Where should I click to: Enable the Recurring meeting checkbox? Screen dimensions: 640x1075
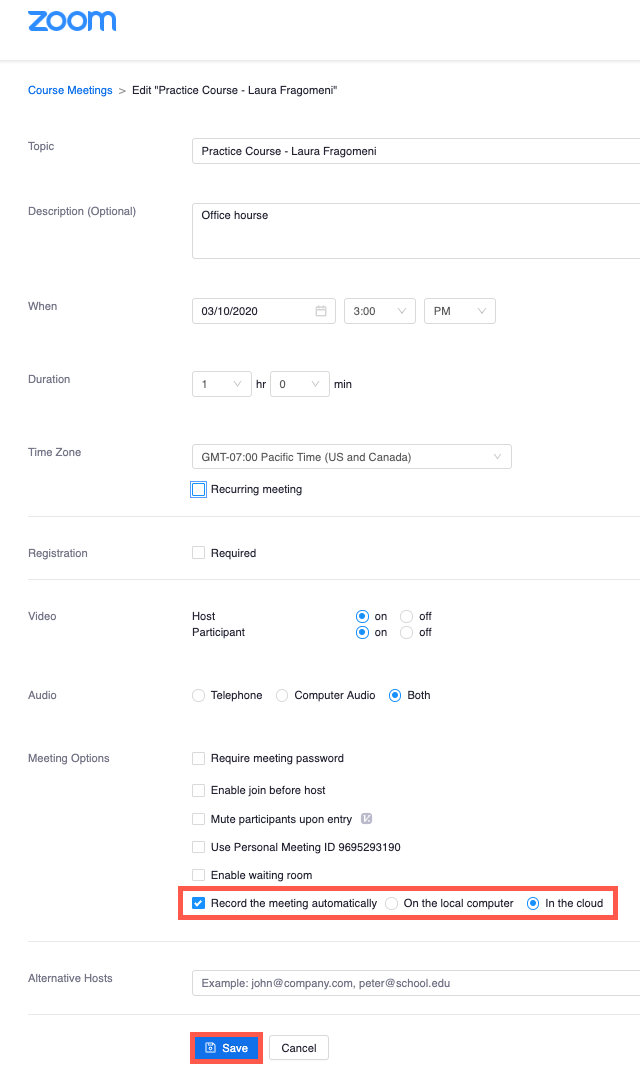199,490
